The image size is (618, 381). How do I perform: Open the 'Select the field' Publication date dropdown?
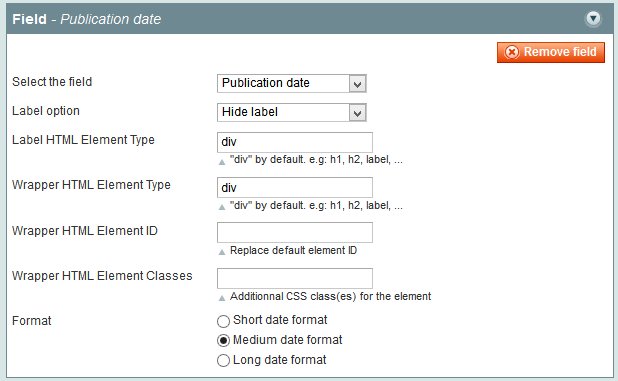click(x=292, y=84)
